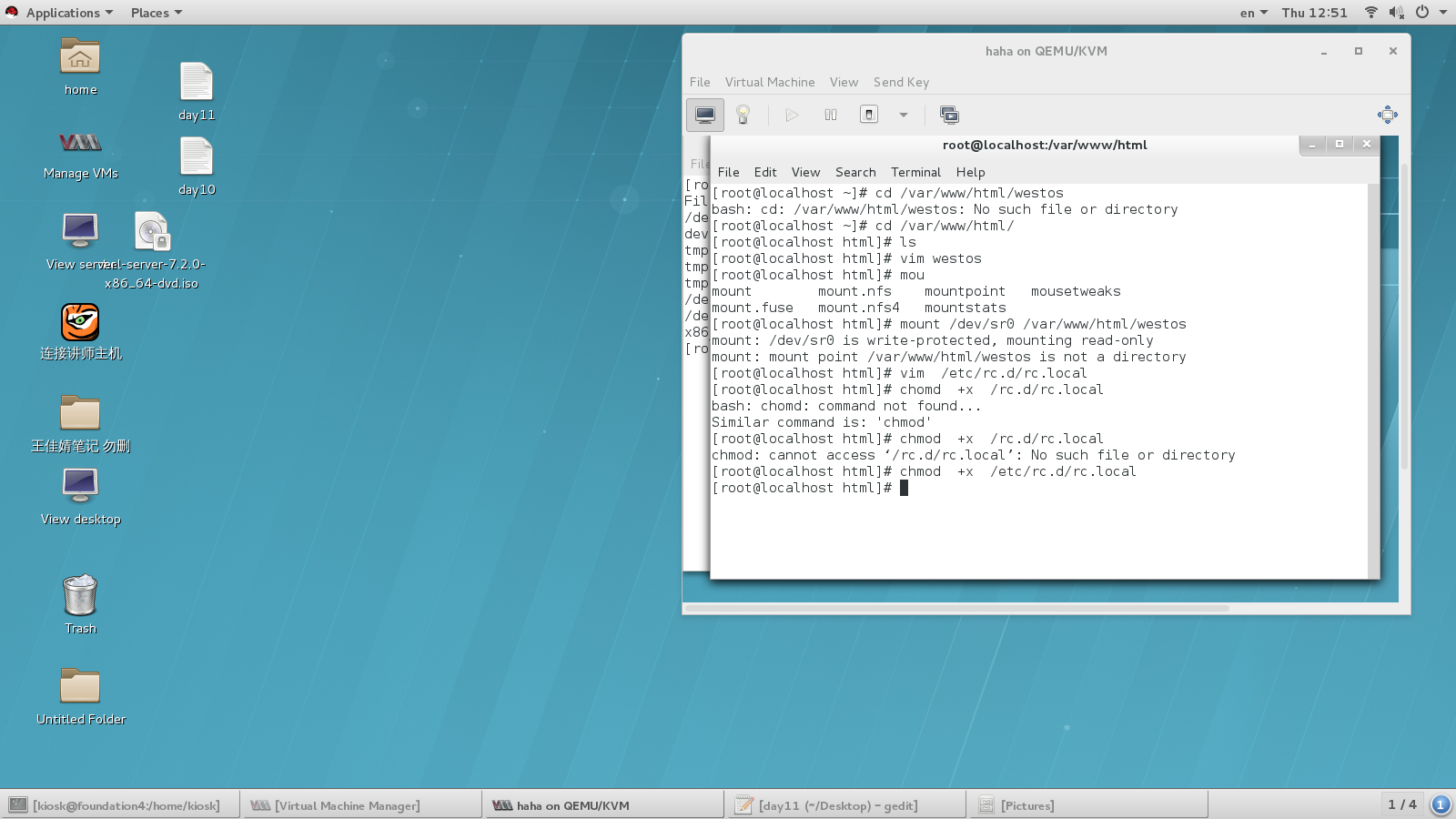Click the muted volume icon
Image resolution: width=1456 pixels, height=819 pixels.
(x=1397, y=13)
